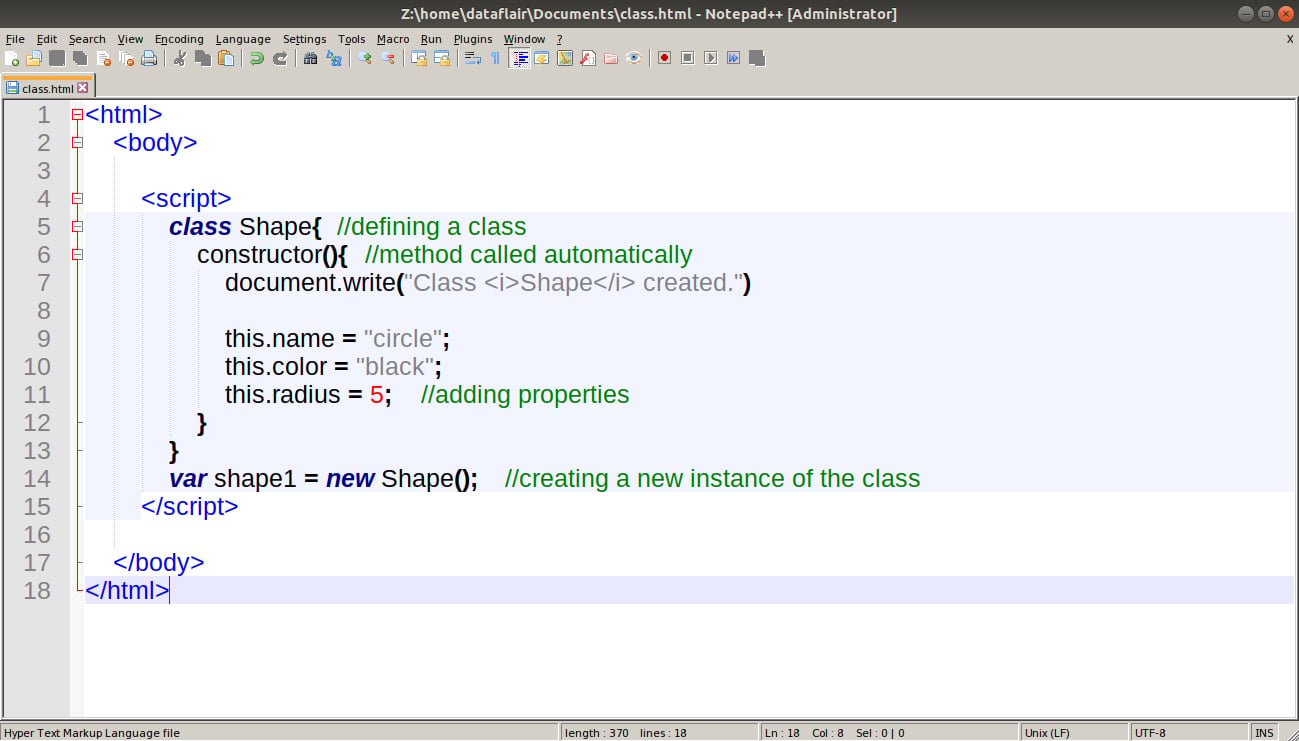This screenshot has height=741, width=1299.
Task: Click the X at menu bar's right end
Action: pyautogui.click(x=1289, y=39)
